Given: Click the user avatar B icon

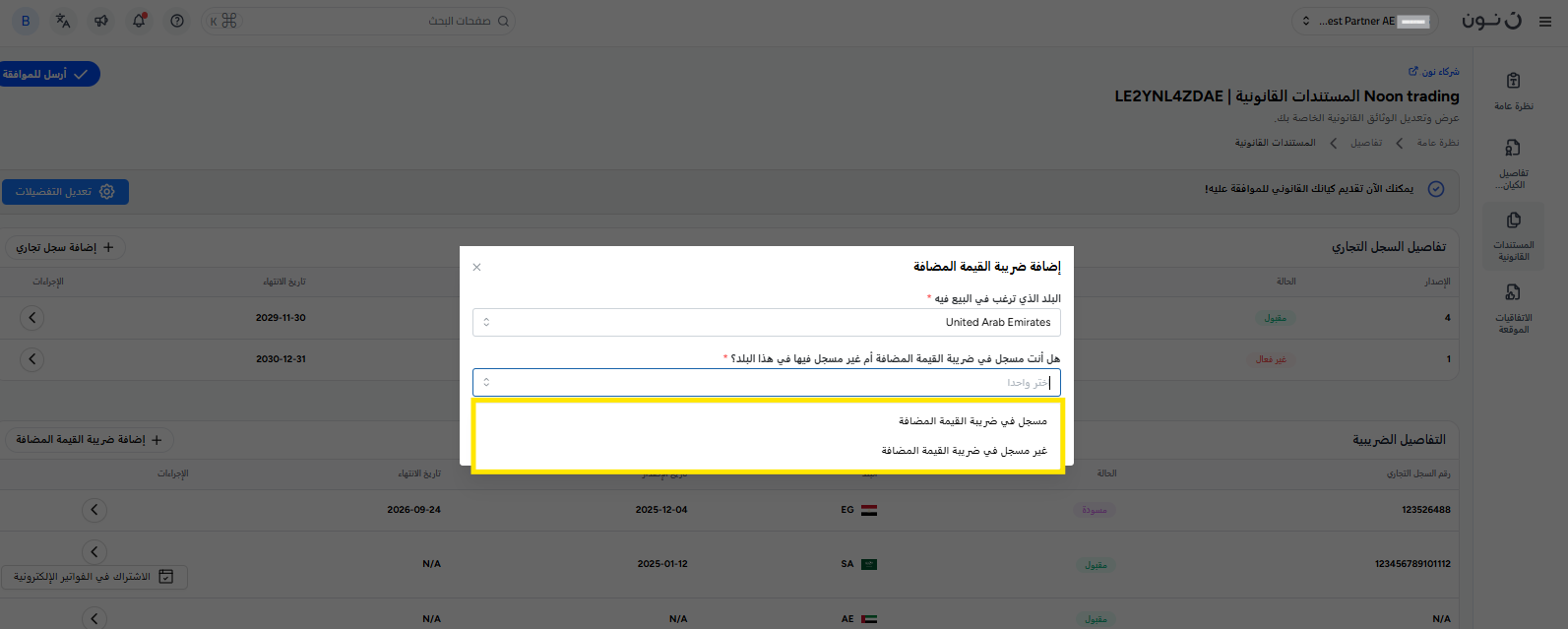Looking at the screenshot, I should pos(26,21).
